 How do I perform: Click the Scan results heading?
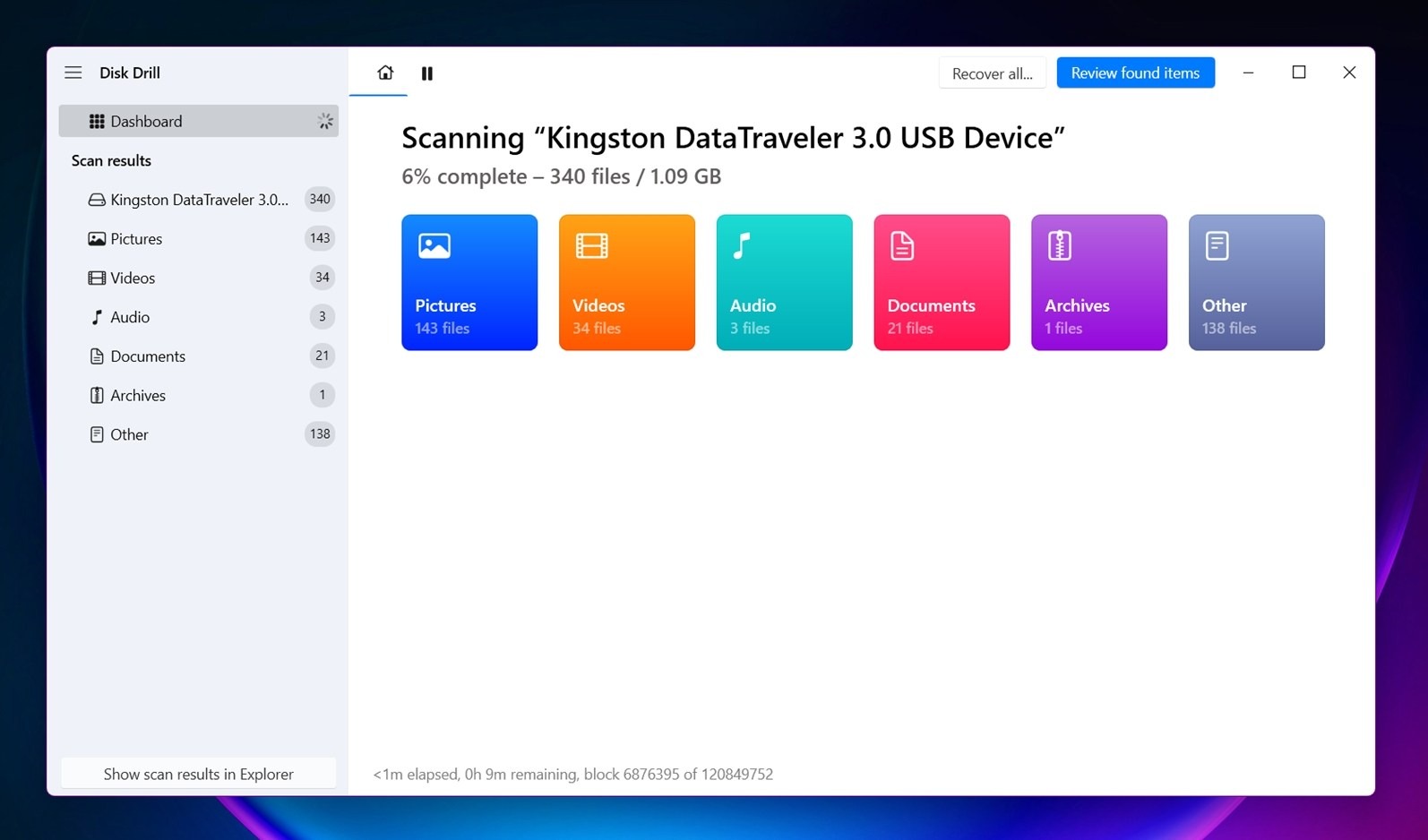point(111,161)
